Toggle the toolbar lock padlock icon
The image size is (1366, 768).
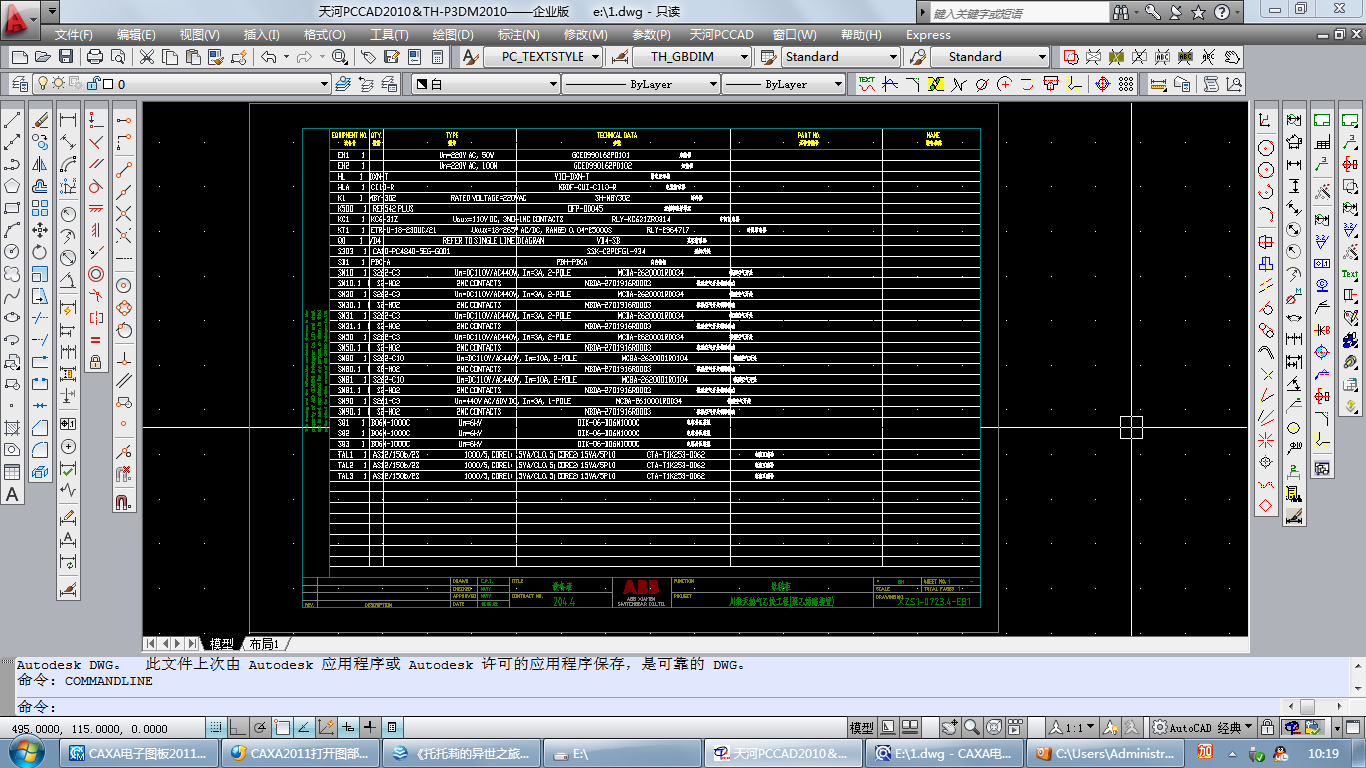point(1267,727)
